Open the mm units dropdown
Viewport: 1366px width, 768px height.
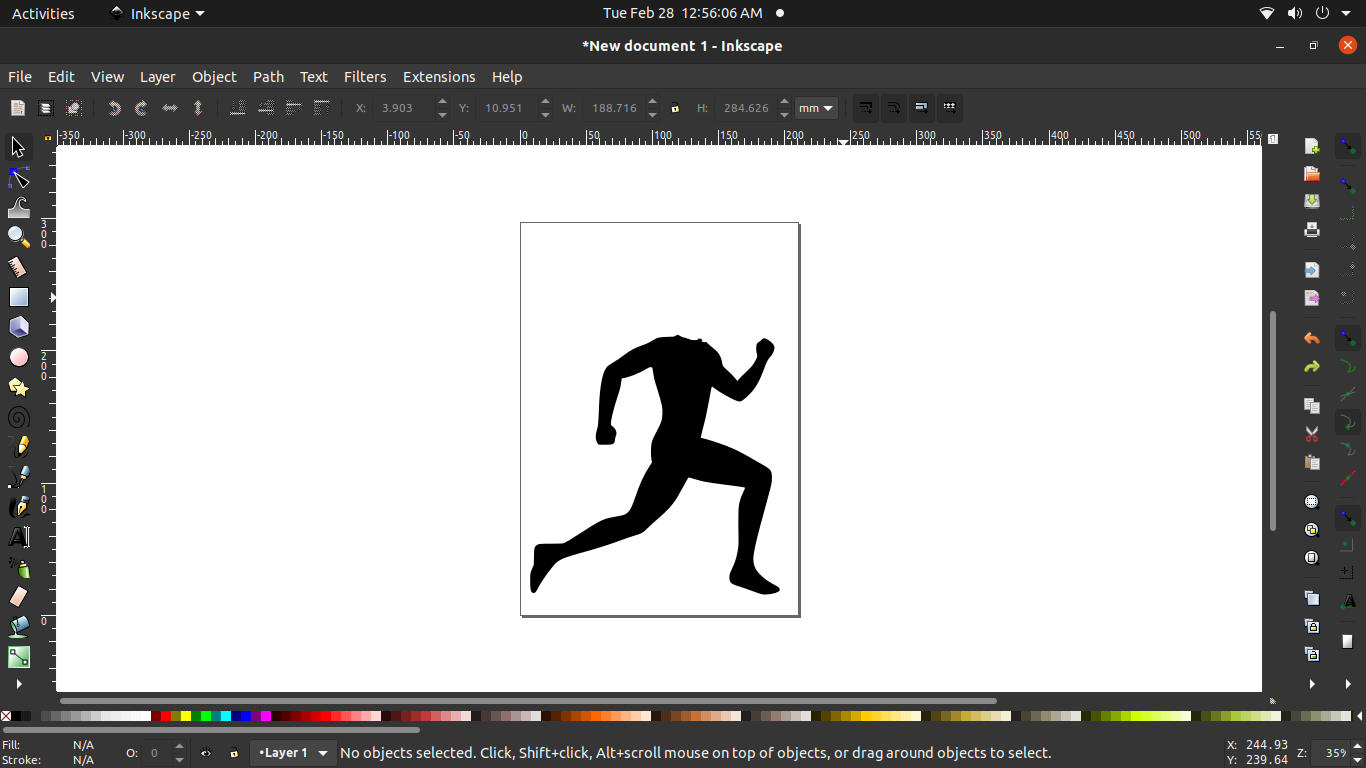[x=816, y=108]
